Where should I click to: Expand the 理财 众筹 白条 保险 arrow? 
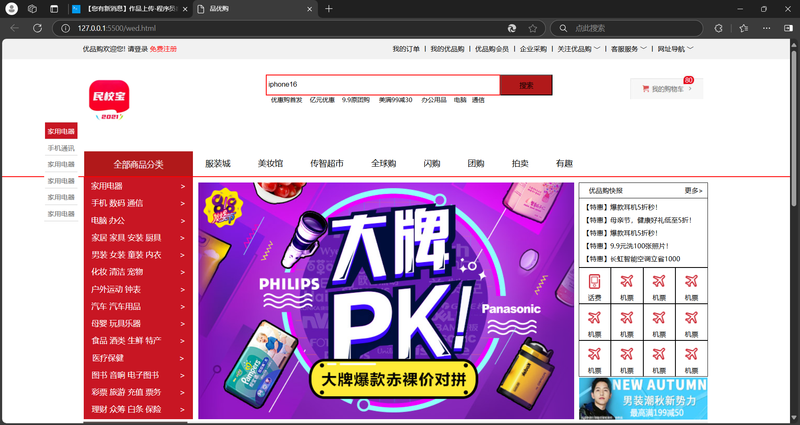point(183,410)
